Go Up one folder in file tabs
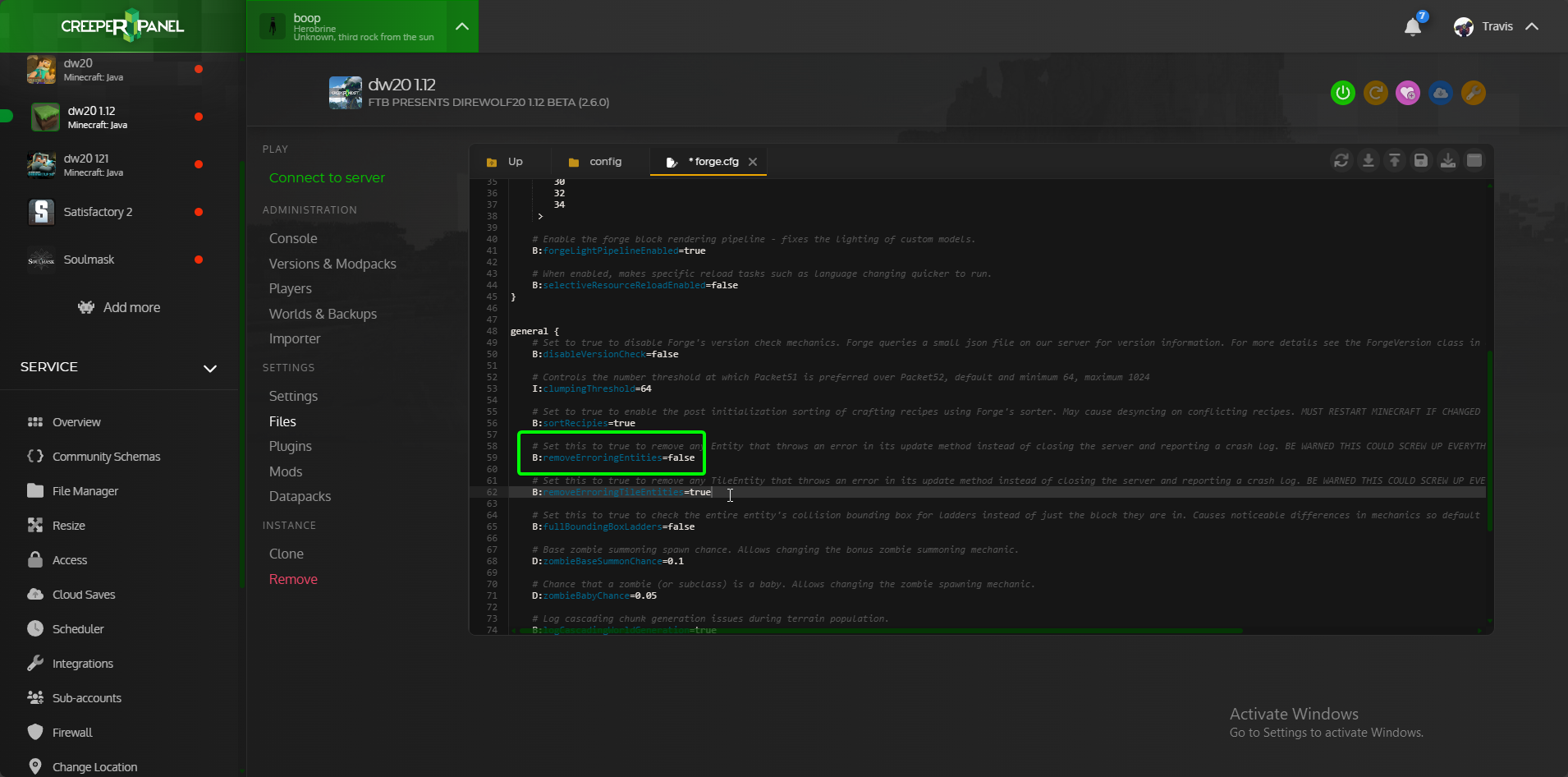The height and width of the screenshot is (777, 1568). click(505, 162)
